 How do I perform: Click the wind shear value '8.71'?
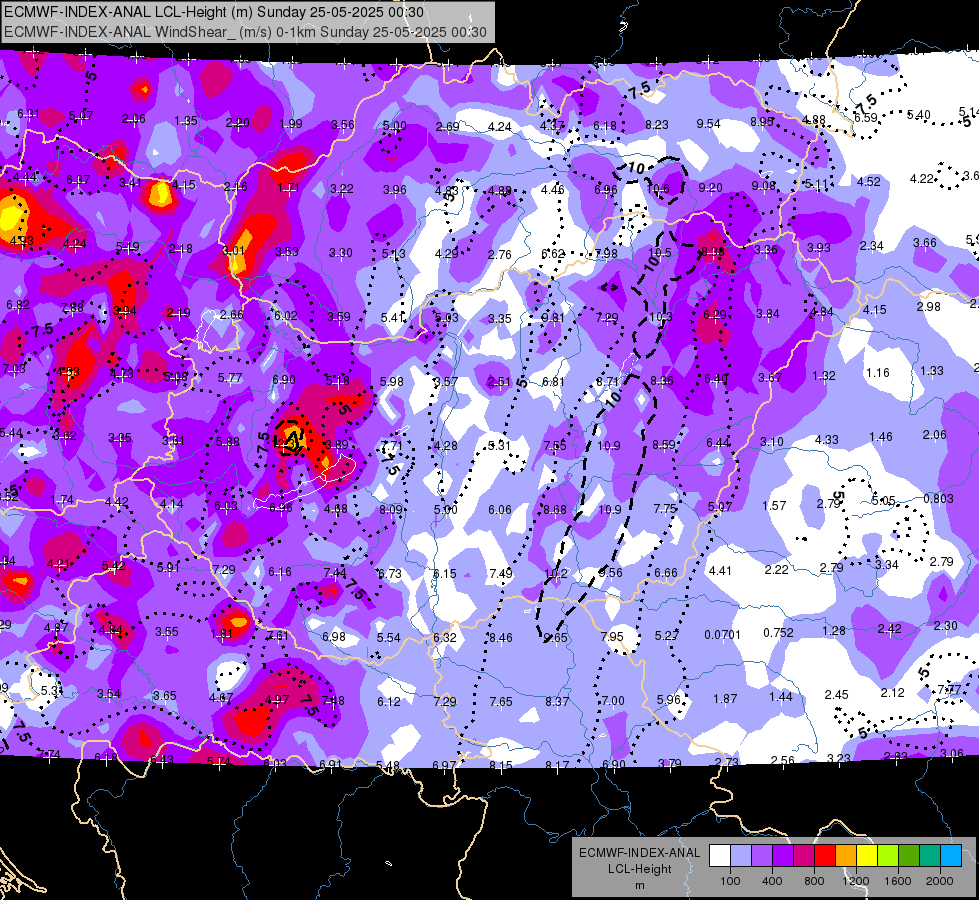[608, 381]
